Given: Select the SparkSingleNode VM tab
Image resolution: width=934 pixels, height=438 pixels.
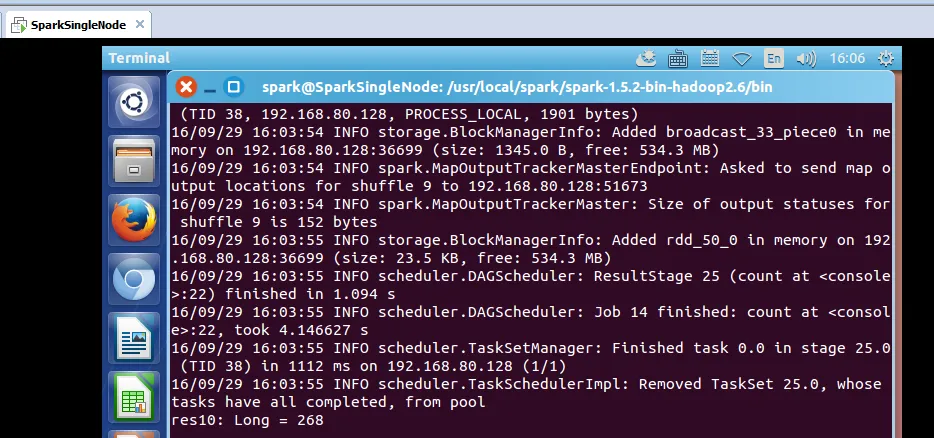Looking at the screenshot, I should [x=70, y=24].
